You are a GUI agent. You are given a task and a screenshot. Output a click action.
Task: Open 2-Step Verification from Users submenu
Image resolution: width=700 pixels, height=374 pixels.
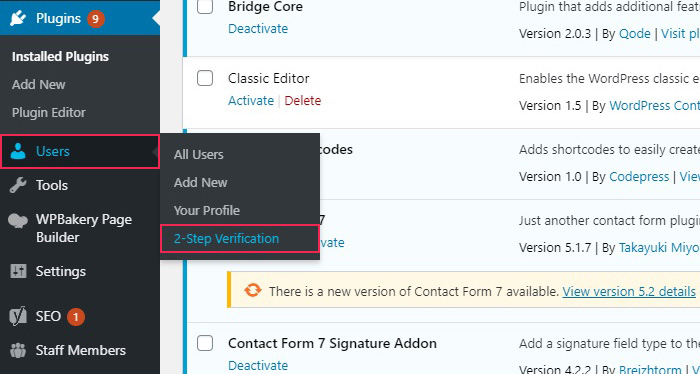(x=226, y=238)
